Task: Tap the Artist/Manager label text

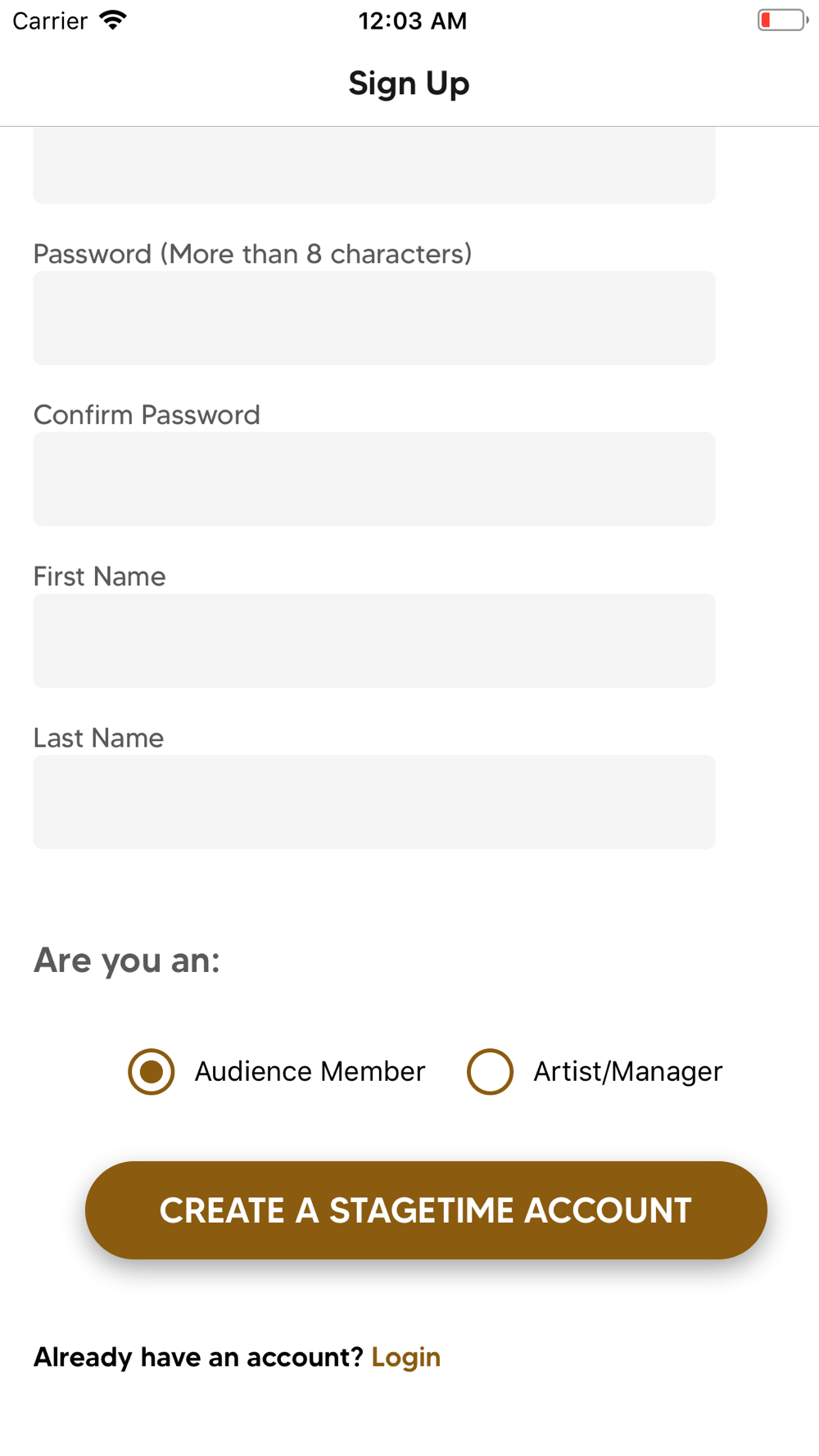Action: (x=628, y=1071)
